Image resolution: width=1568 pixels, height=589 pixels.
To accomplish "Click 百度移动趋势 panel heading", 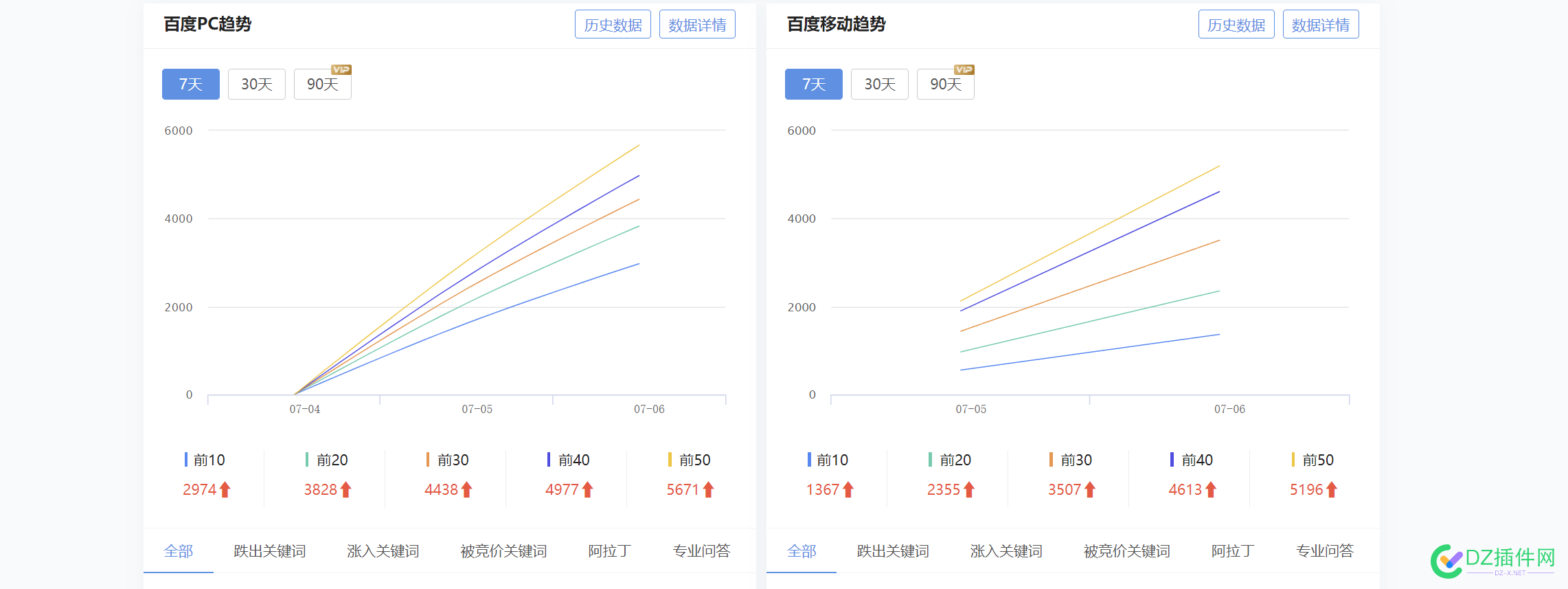I will [836, 24].
